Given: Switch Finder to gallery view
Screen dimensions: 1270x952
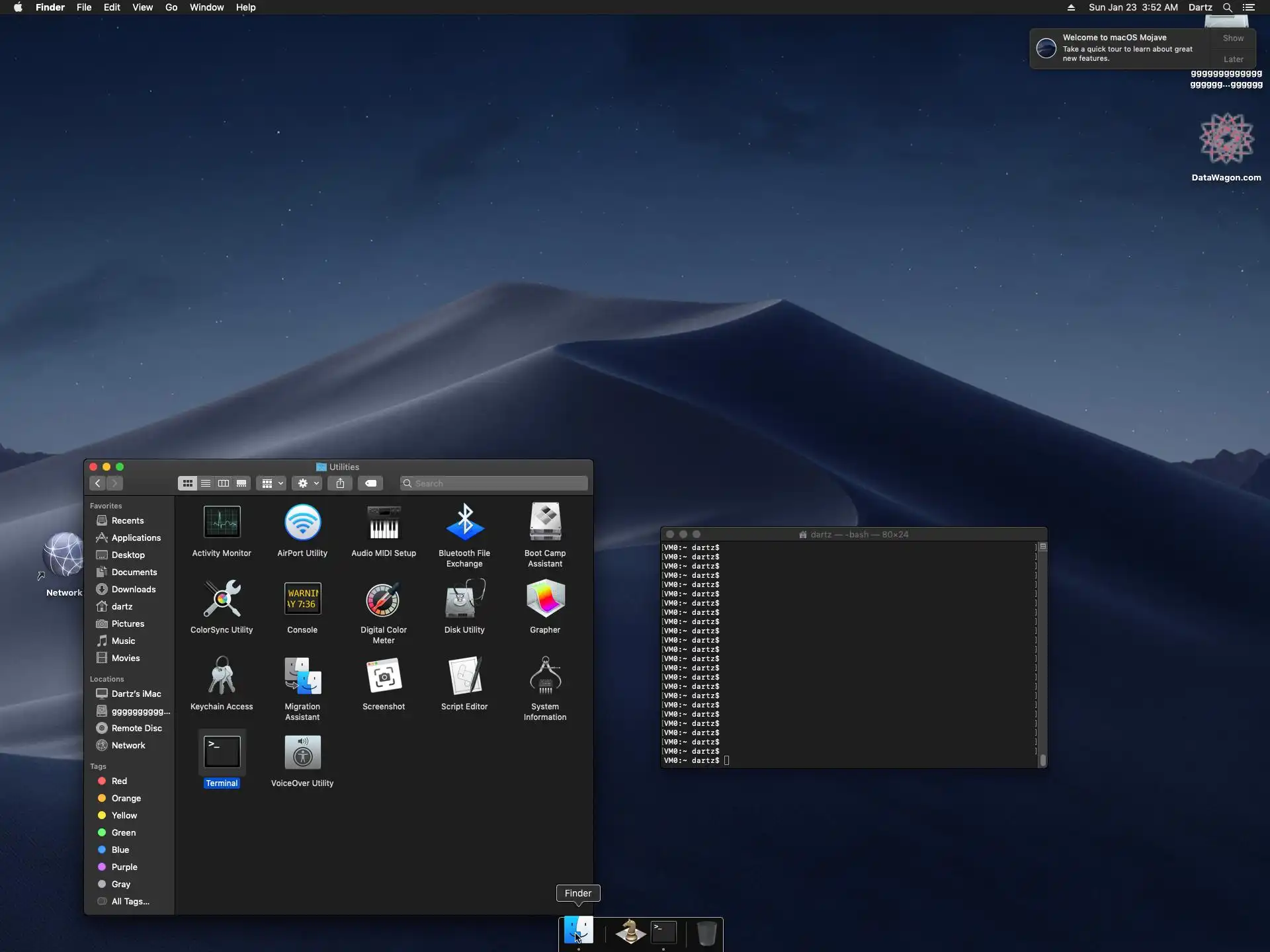Looking at the screenshot, I should [x=241, y=483].
